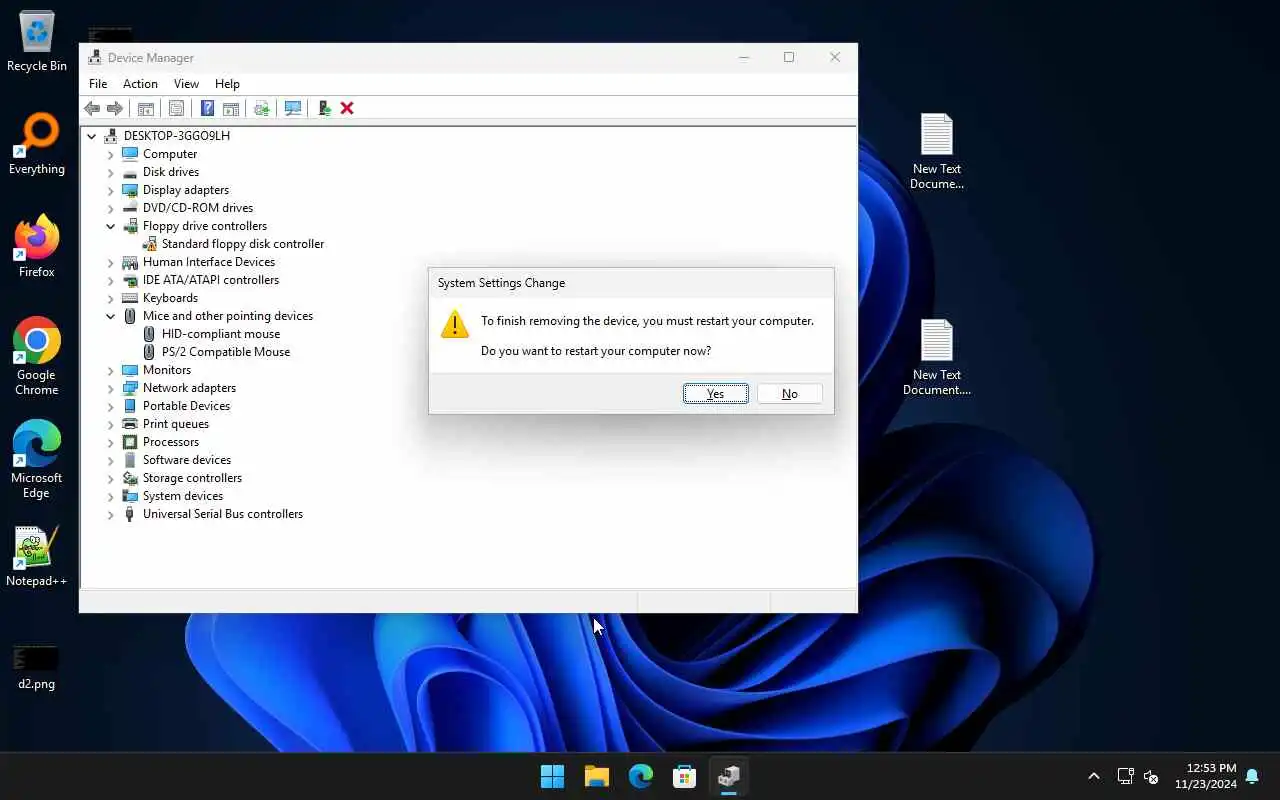Select Standard floppy disk controller
The height and width of the screenshot is (800, 1280).
click(243, 244)
